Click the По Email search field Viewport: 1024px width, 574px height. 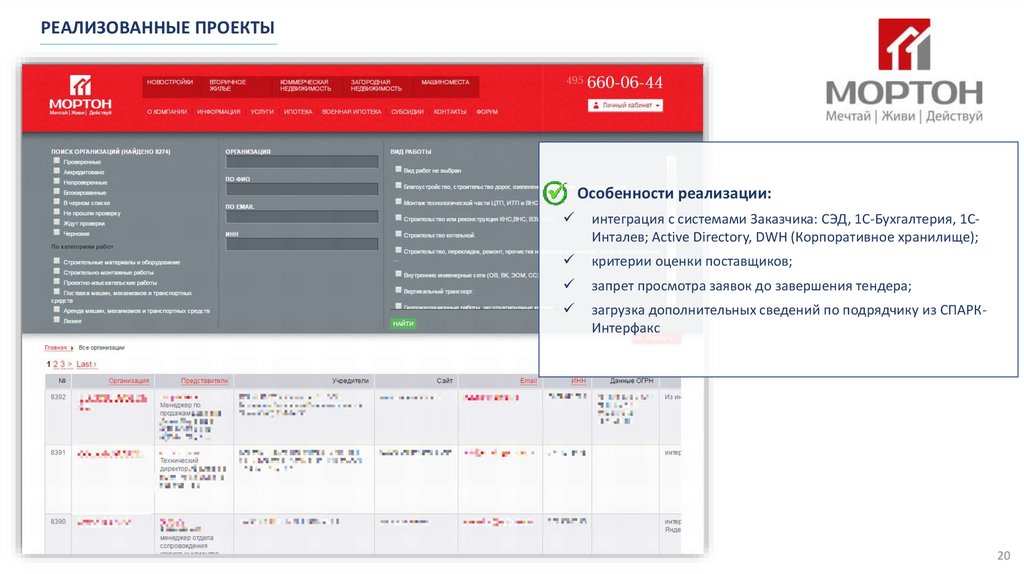[x=302, y=216]
